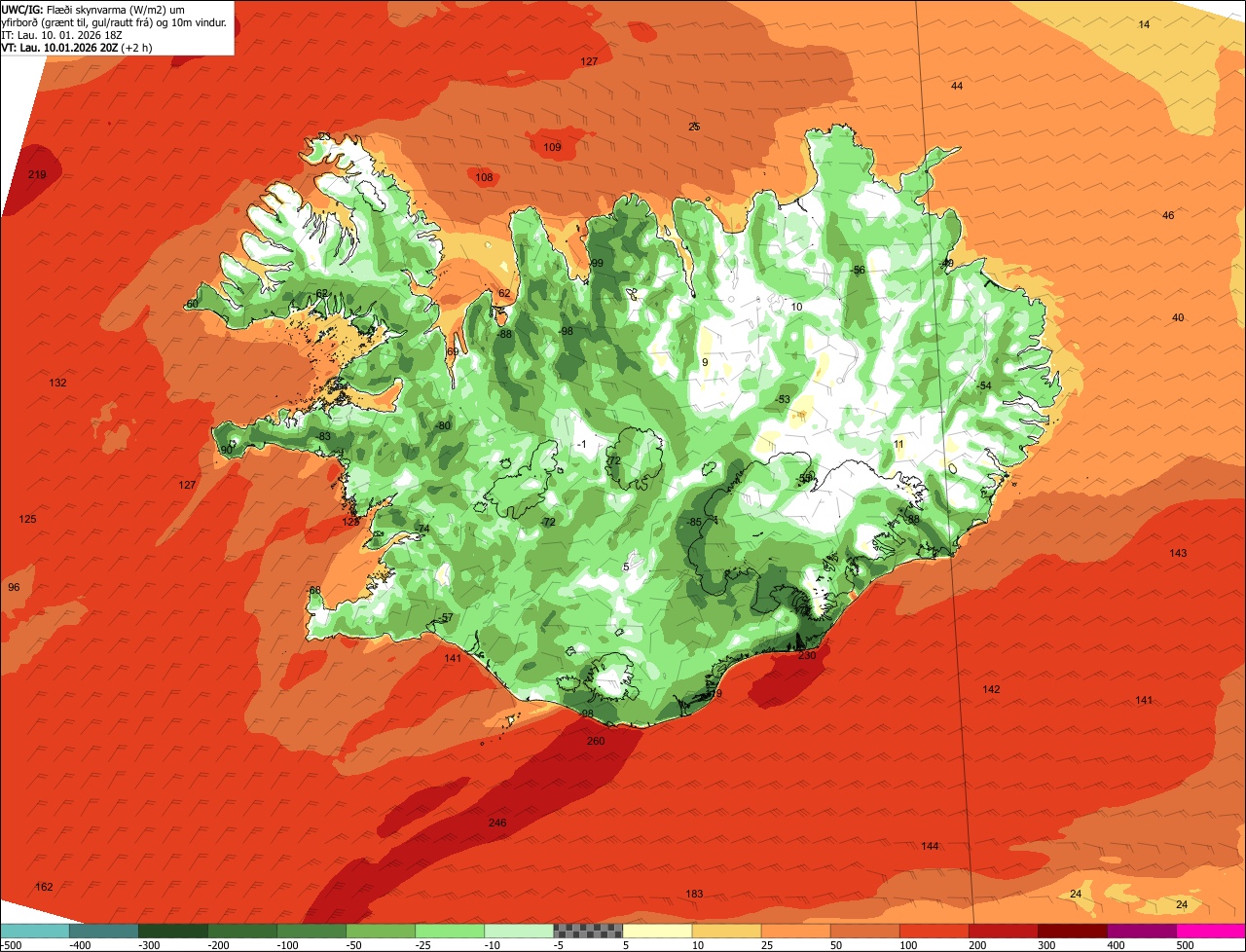Click the '108' flux value on the map

pyautogui.click(x=484, y=177)
